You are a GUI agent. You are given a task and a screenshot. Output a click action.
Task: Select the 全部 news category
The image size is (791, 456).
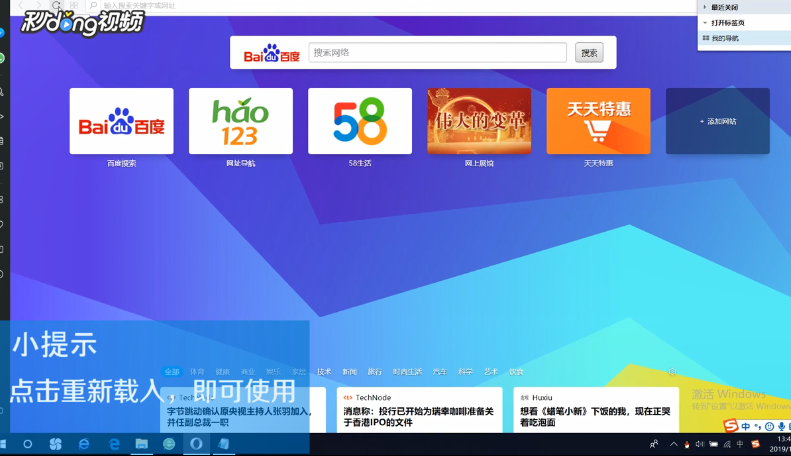(x=172, y=372)
